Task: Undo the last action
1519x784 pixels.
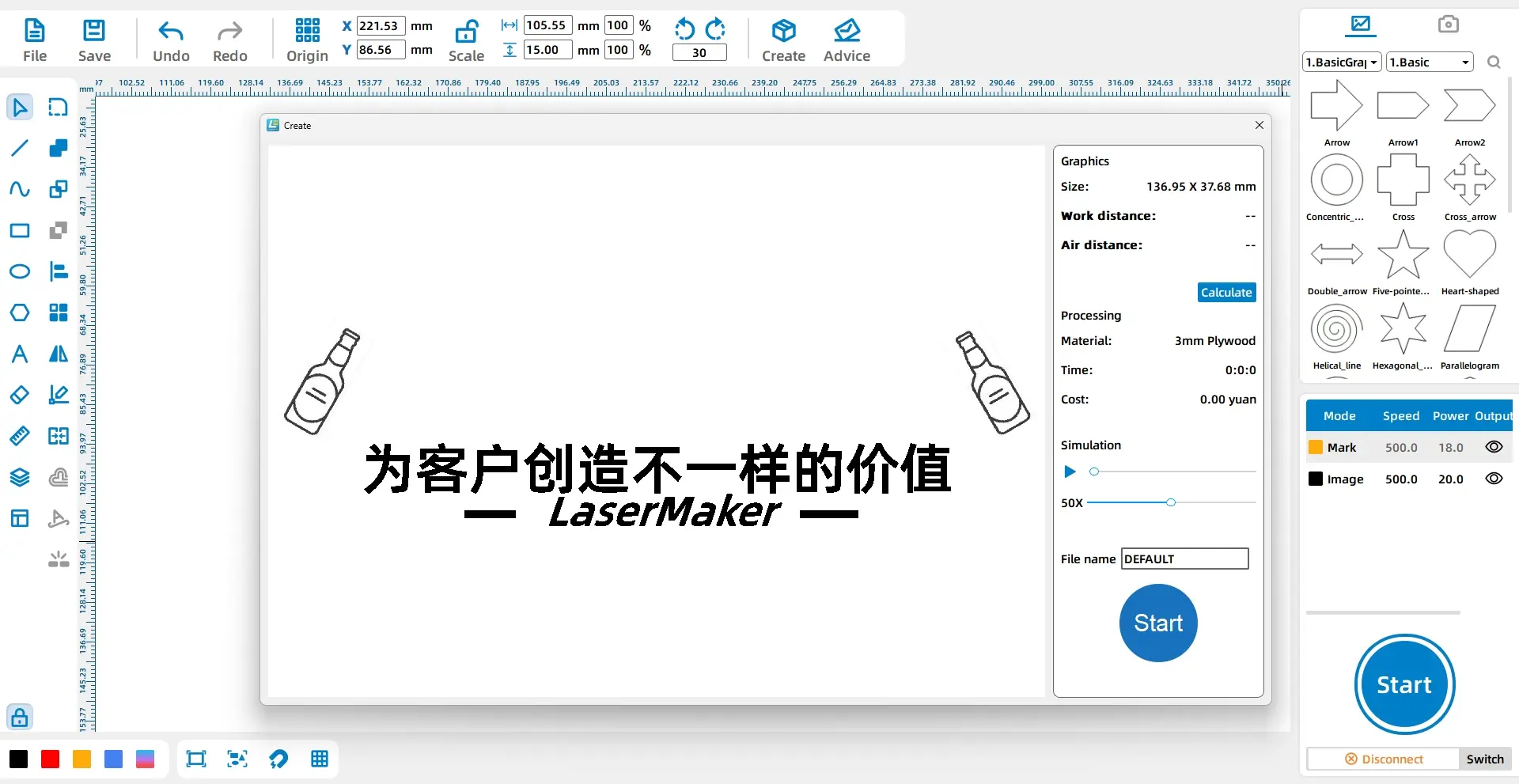Action: [171, 40]
